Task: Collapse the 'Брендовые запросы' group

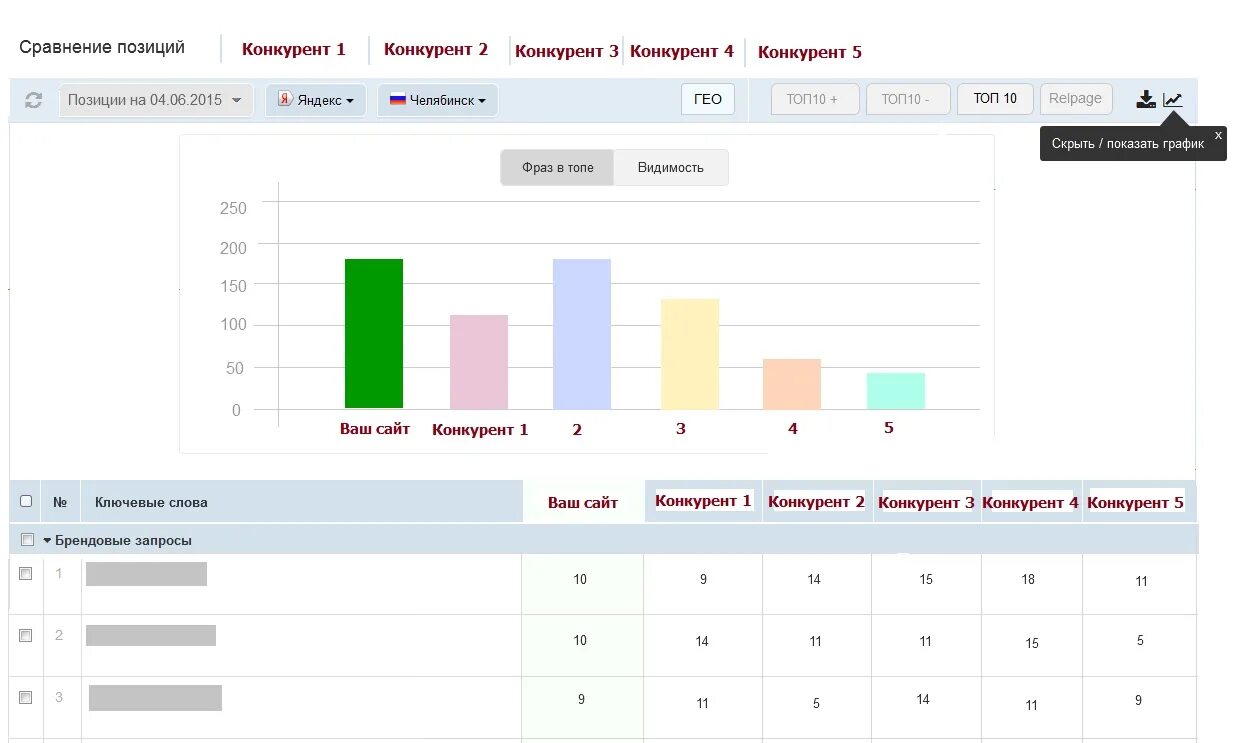Action: [47, 540]
